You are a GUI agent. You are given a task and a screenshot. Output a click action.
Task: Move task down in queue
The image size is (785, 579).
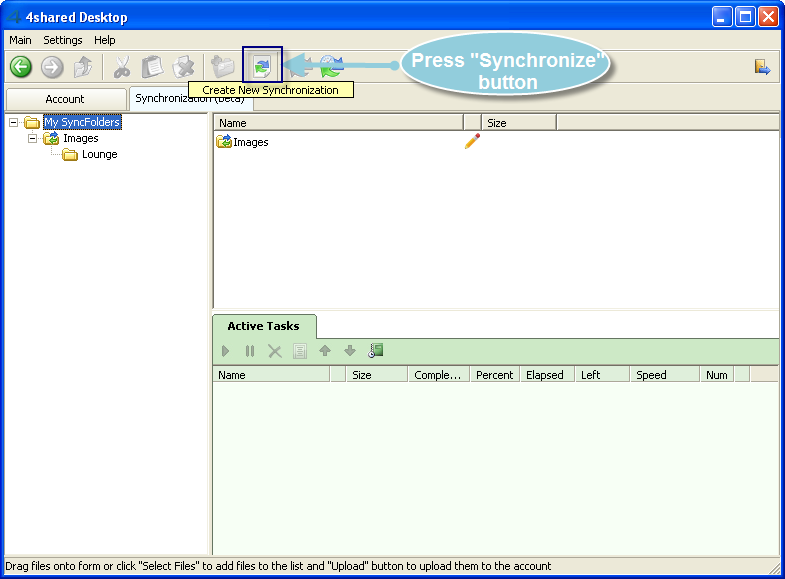[350, 351]
